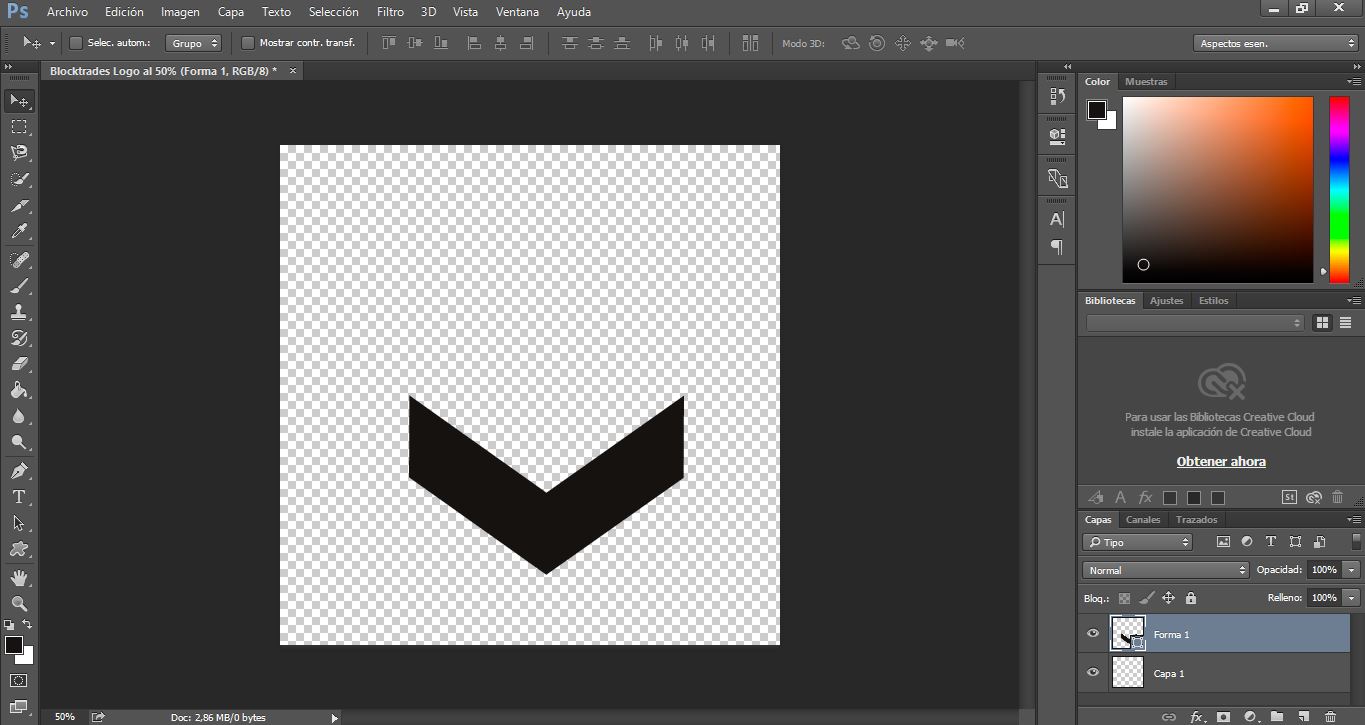The image size is (1365, 725).
Task: Select the Clone Stamp tool
Action: (19, 312)
